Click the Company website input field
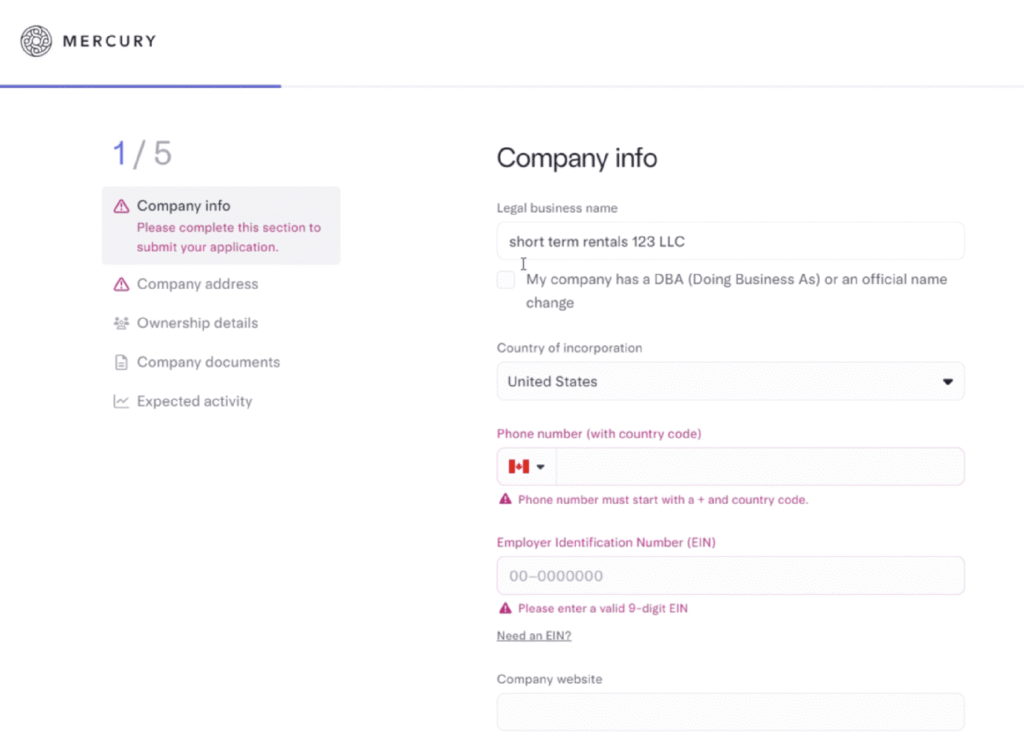This screenshot has height=752, width=1024. [730, 712]
